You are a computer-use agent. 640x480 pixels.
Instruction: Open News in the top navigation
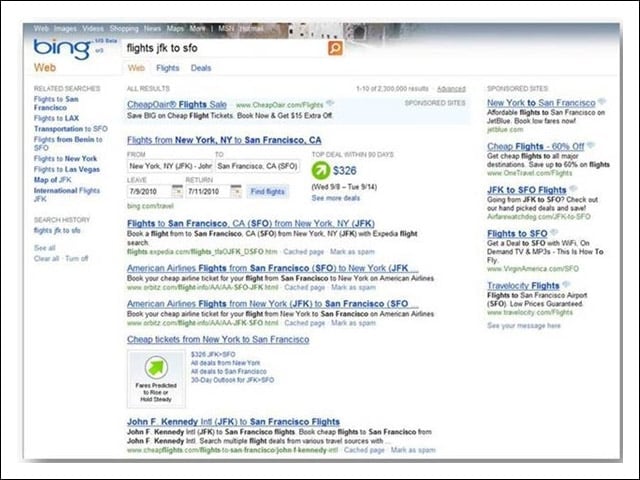click(x=152, y=29)
